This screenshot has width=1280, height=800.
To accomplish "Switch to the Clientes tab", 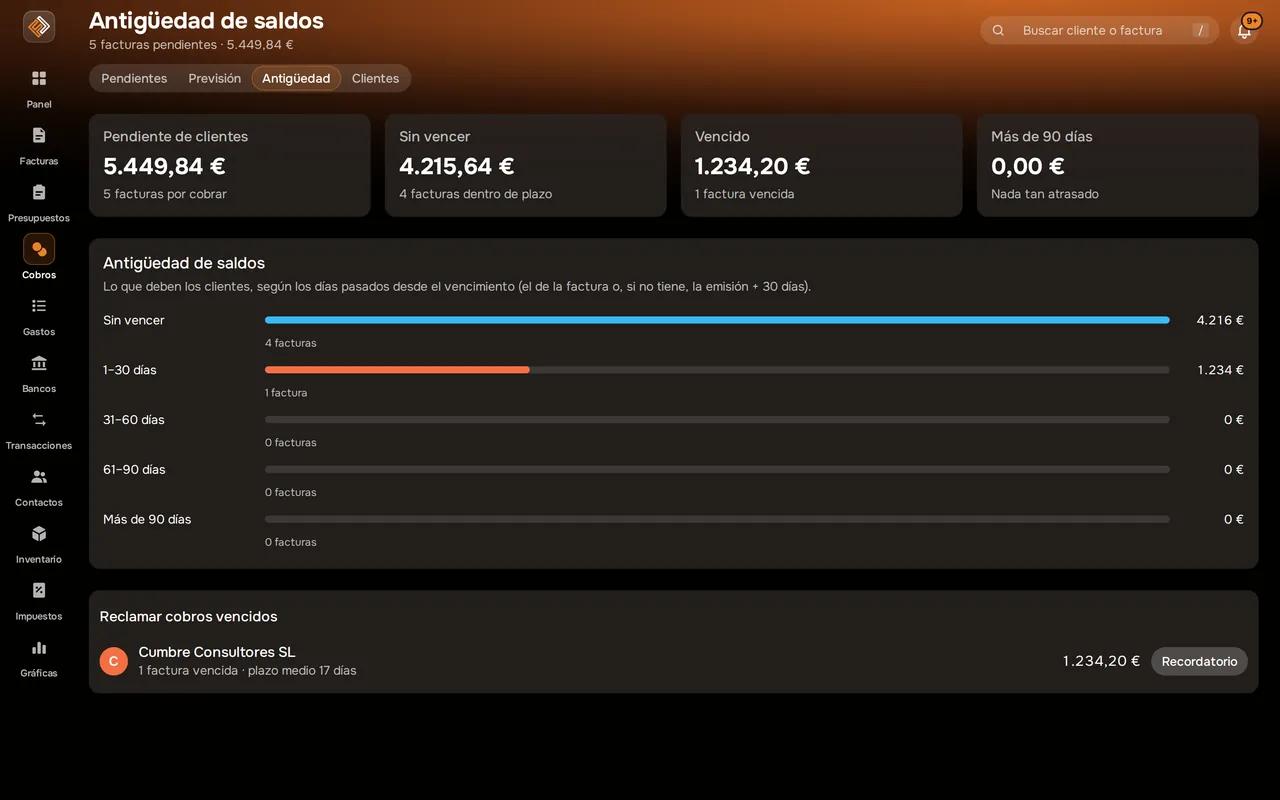I will click(375, 78).
